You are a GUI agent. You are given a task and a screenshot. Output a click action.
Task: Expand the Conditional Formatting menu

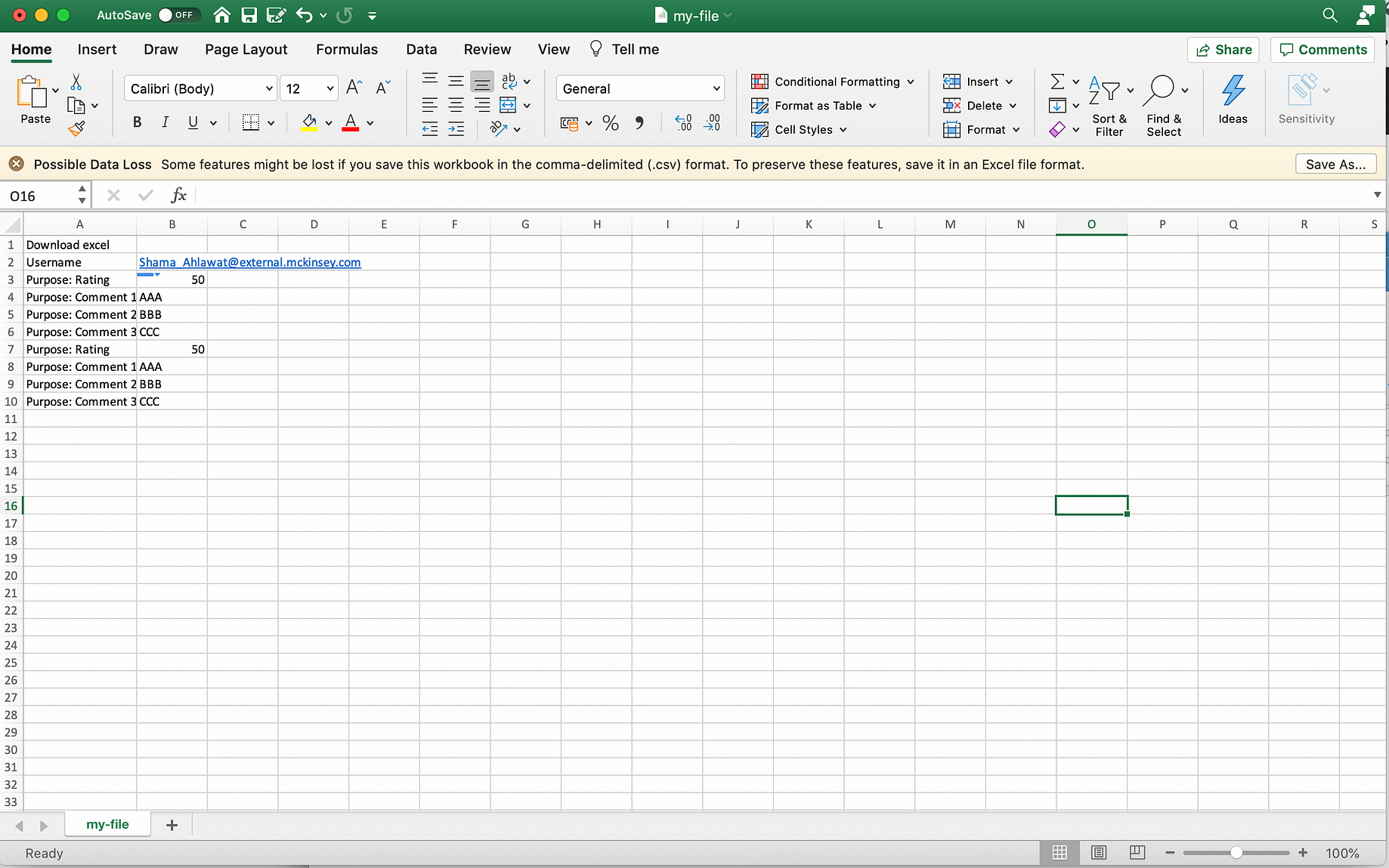pyautogui.click(x=833, y=82)
